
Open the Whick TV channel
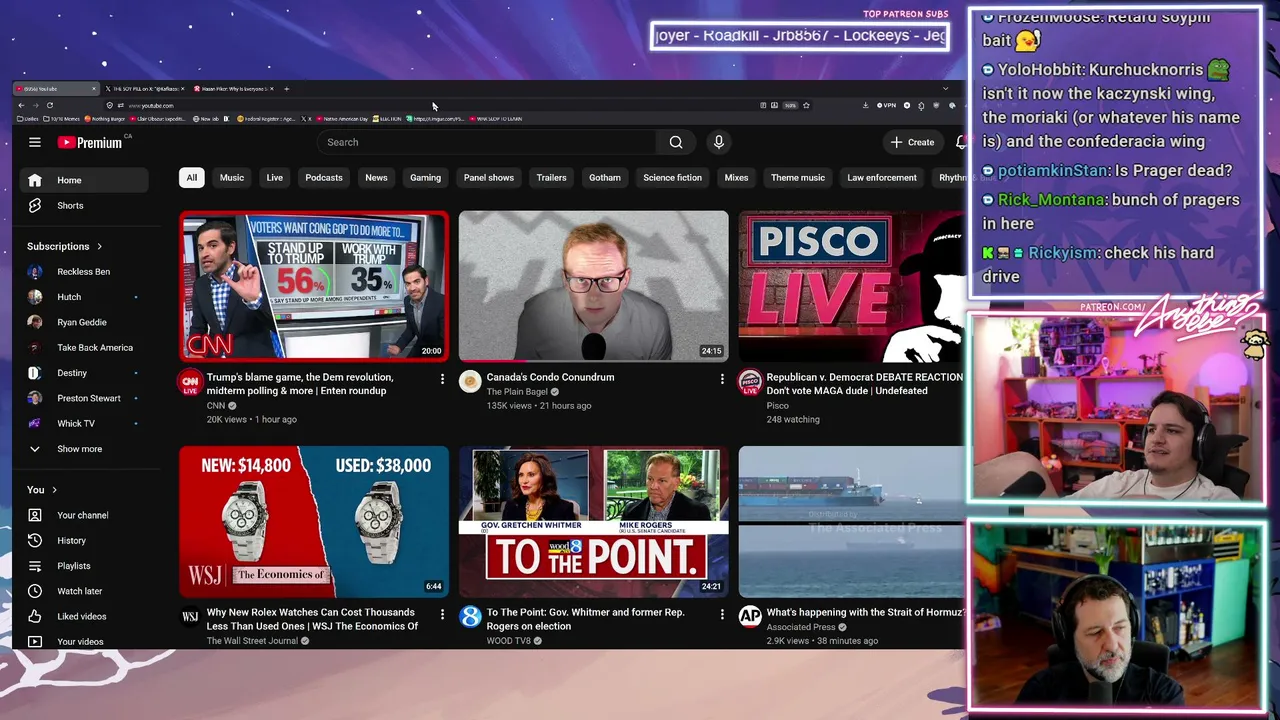click(x=84, y=423)
